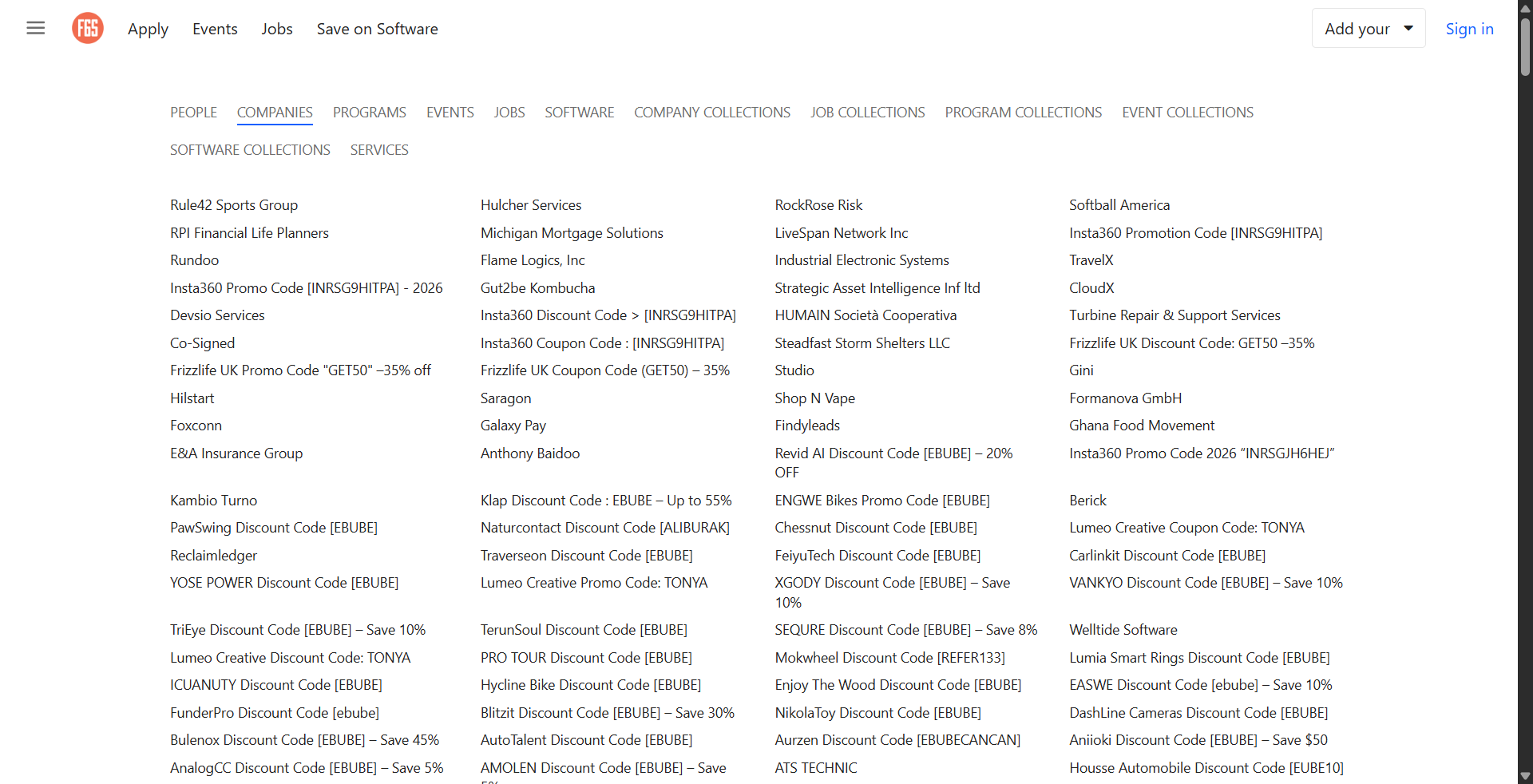Open HUMAIN Società Cooperativa link
Viewport: 1533px width, 784px height.
pyautogui.click(x=866, y=315)
